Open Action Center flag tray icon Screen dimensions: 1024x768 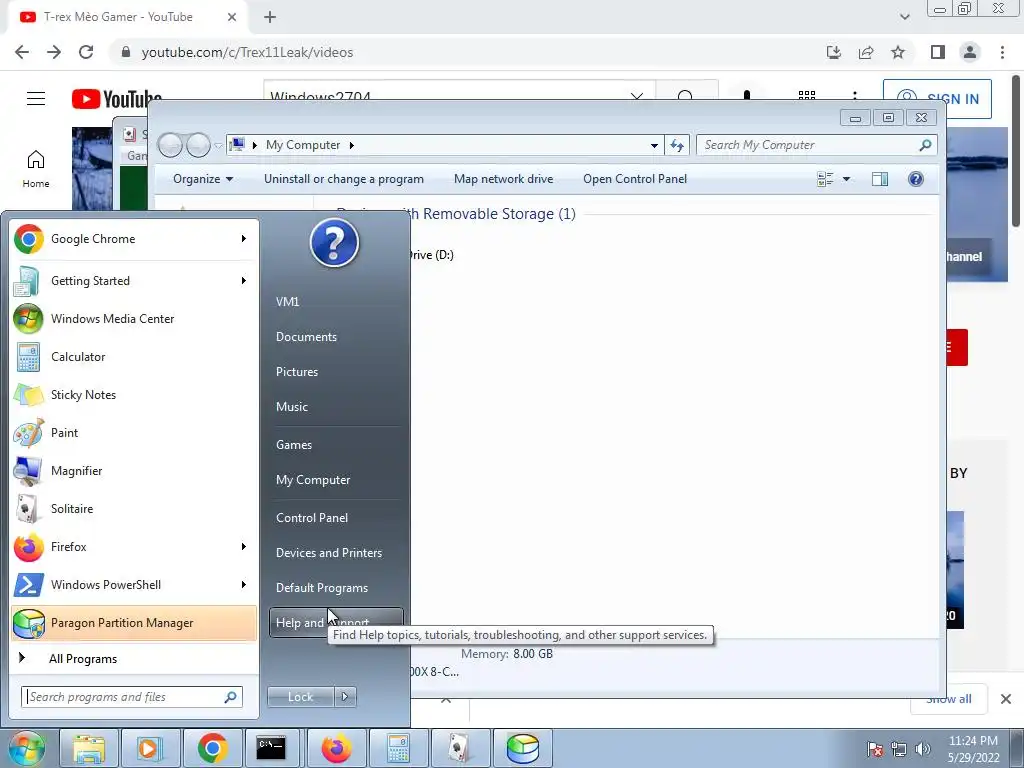click(875, 749)
